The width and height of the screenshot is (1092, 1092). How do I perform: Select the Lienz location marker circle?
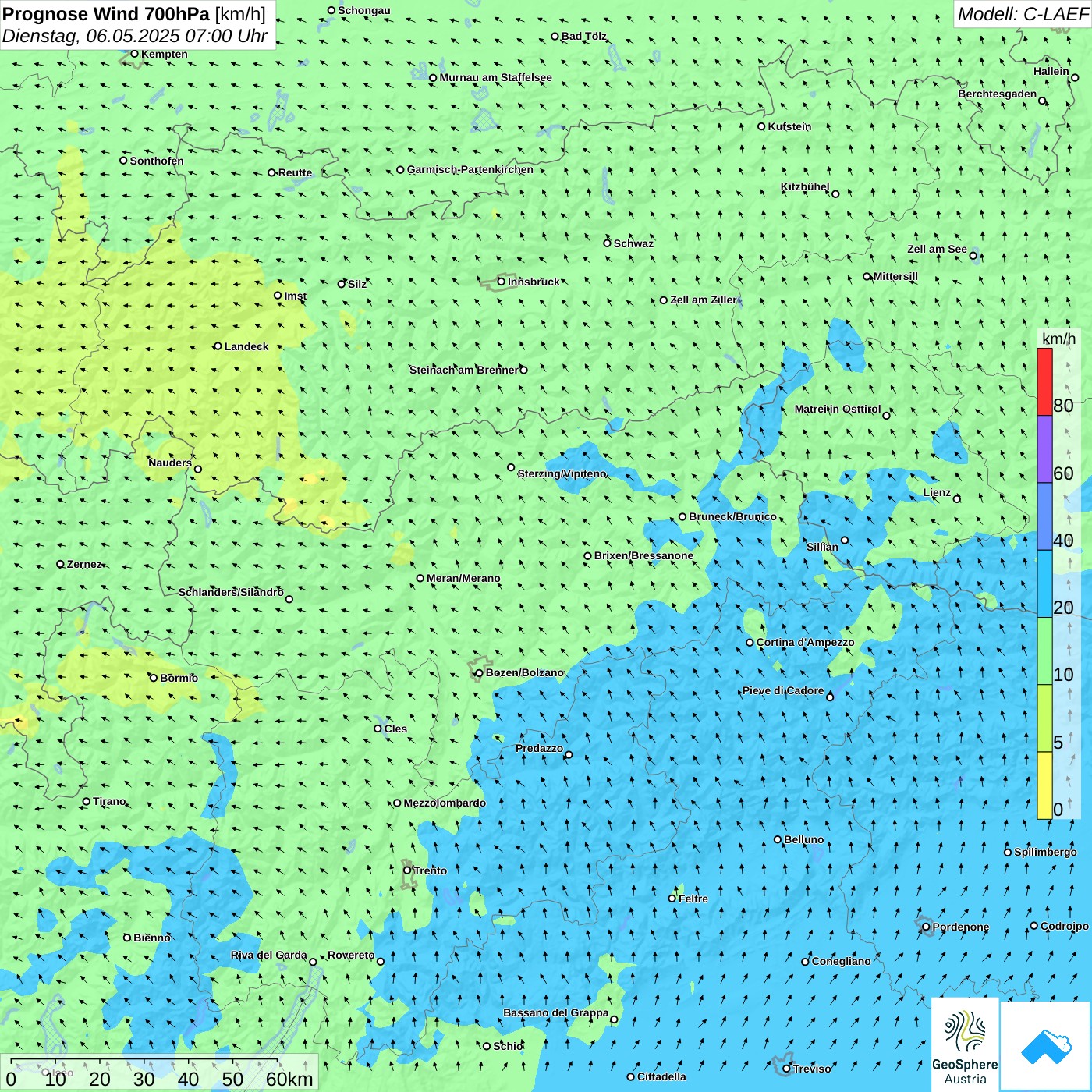957,499
